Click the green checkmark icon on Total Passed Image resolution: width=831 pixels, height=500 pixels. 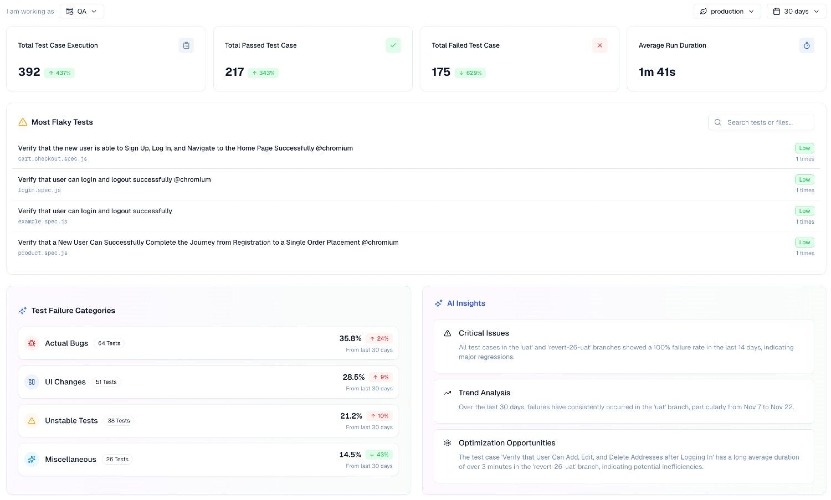[x=393, y=45]
